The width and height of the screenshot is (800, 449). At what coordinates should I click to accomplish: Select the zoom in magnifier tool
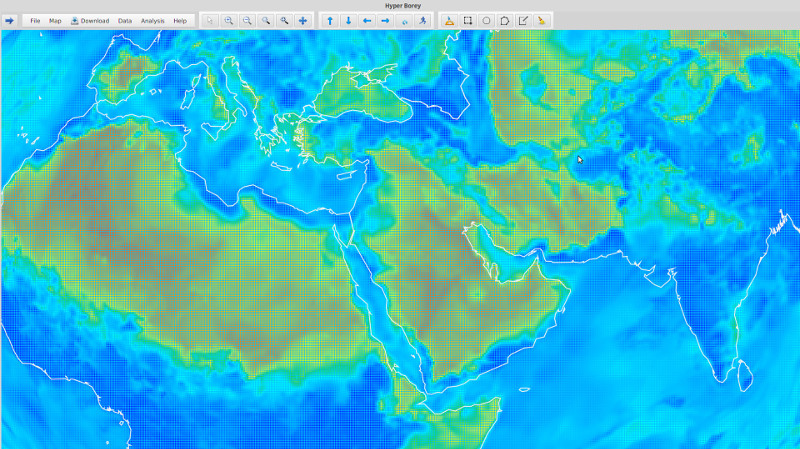point(229,21)
